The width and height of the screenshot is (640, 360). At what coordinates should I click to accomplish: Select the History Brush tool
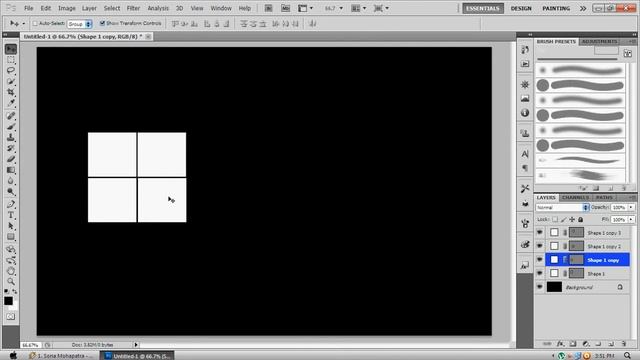tap(11, 148)
